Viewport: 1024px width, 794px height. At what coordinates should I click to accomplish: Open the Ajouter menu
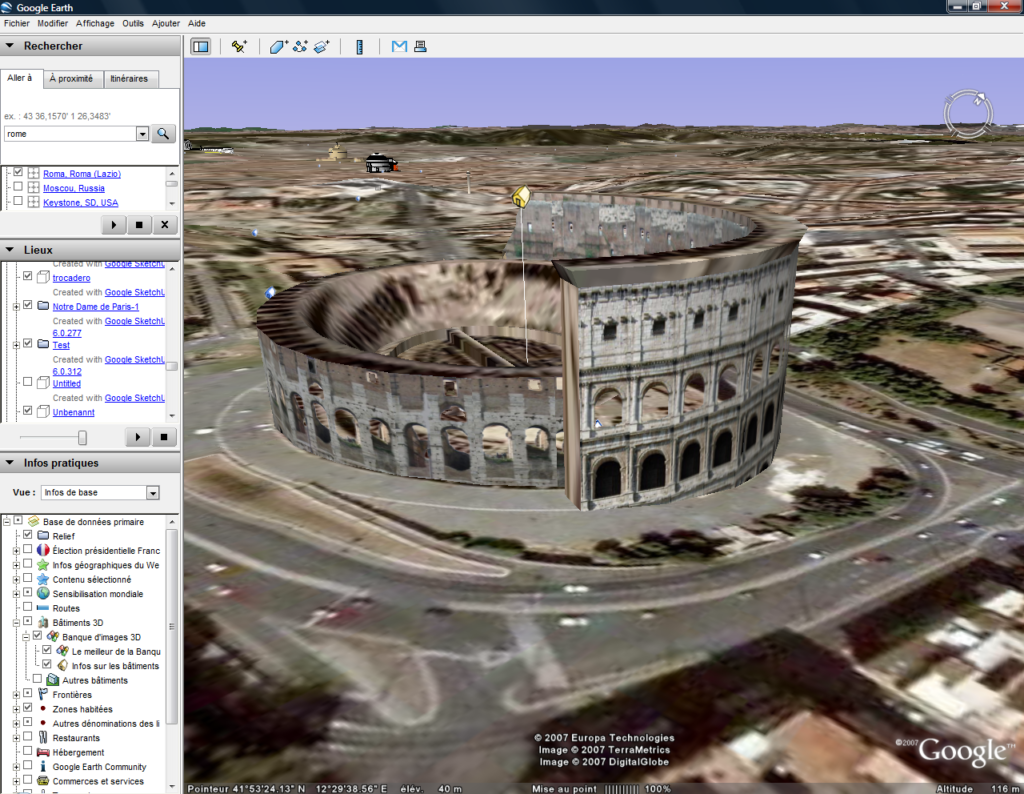click(166, 23)
